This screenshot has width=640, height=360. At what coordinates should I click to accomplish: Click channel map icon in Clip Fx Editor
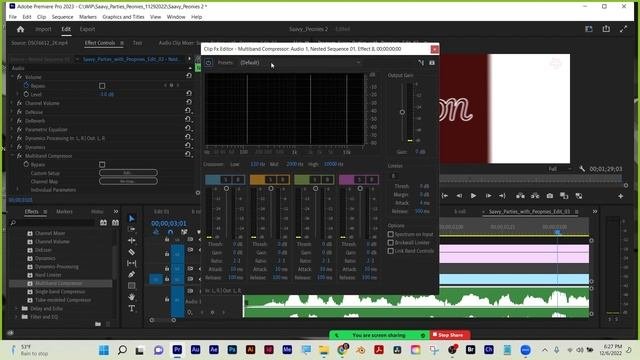421,62
